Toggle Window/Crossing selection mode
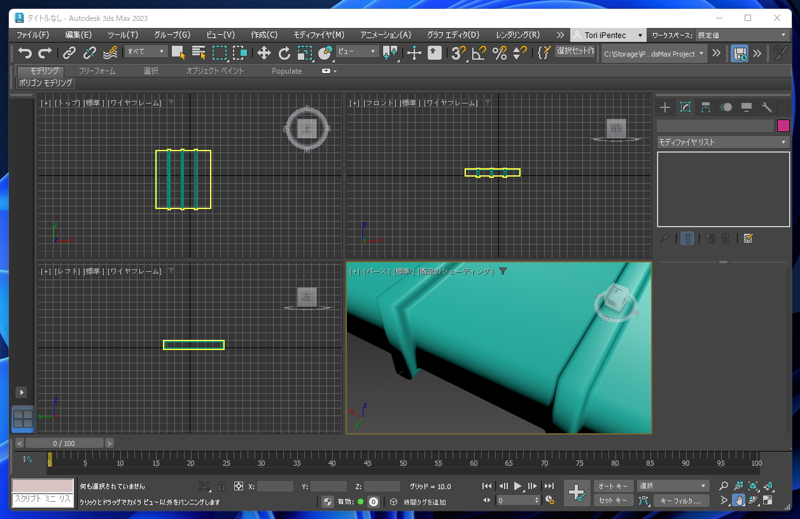800x519 pixels. 240,53
